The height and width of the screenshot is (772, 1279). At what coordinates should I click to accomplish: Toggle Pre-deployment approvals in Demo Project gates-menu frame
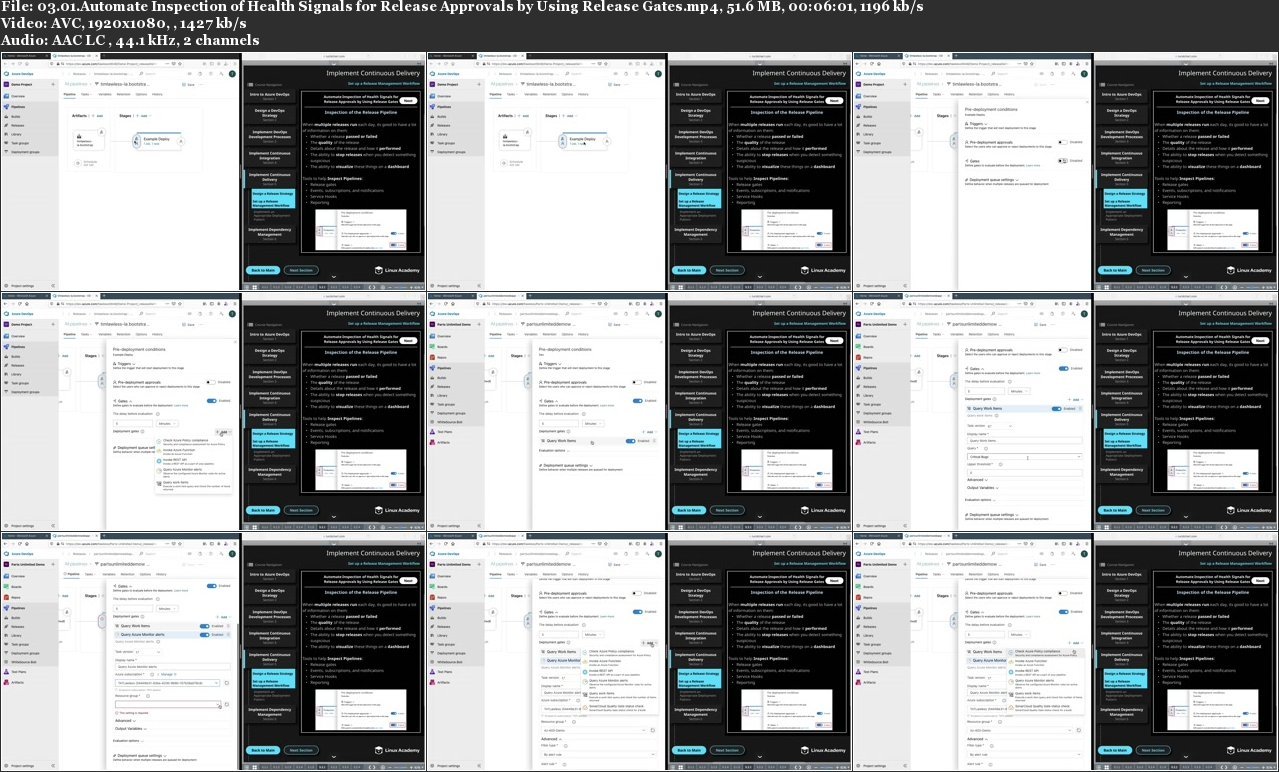point(211,382)
